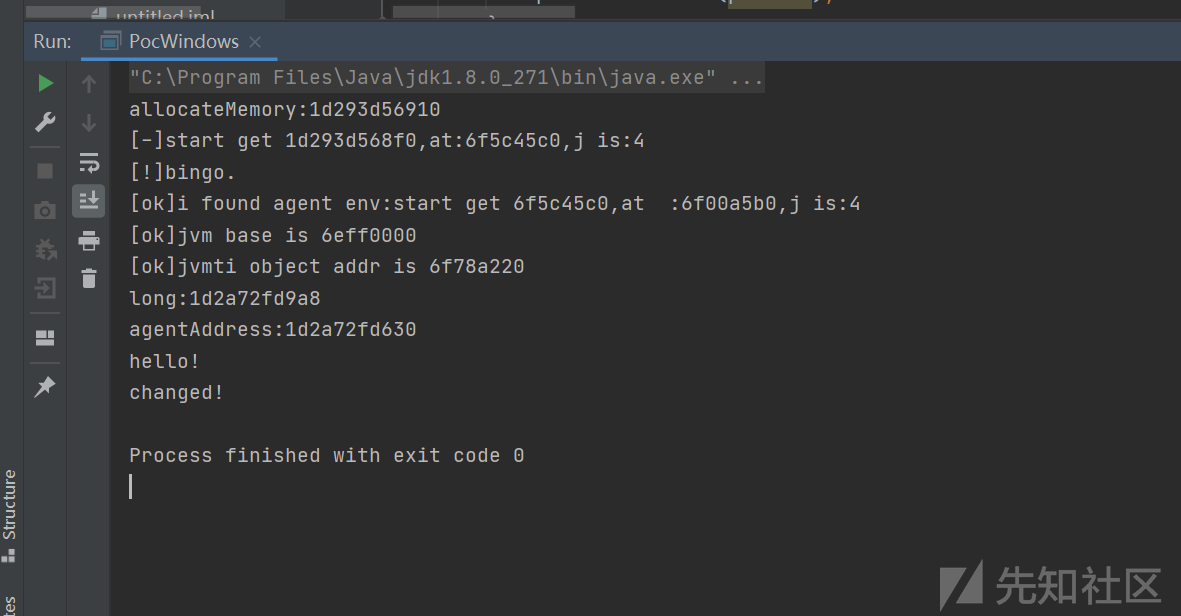Click the Dump Threads camera icon

coord(45,210)
